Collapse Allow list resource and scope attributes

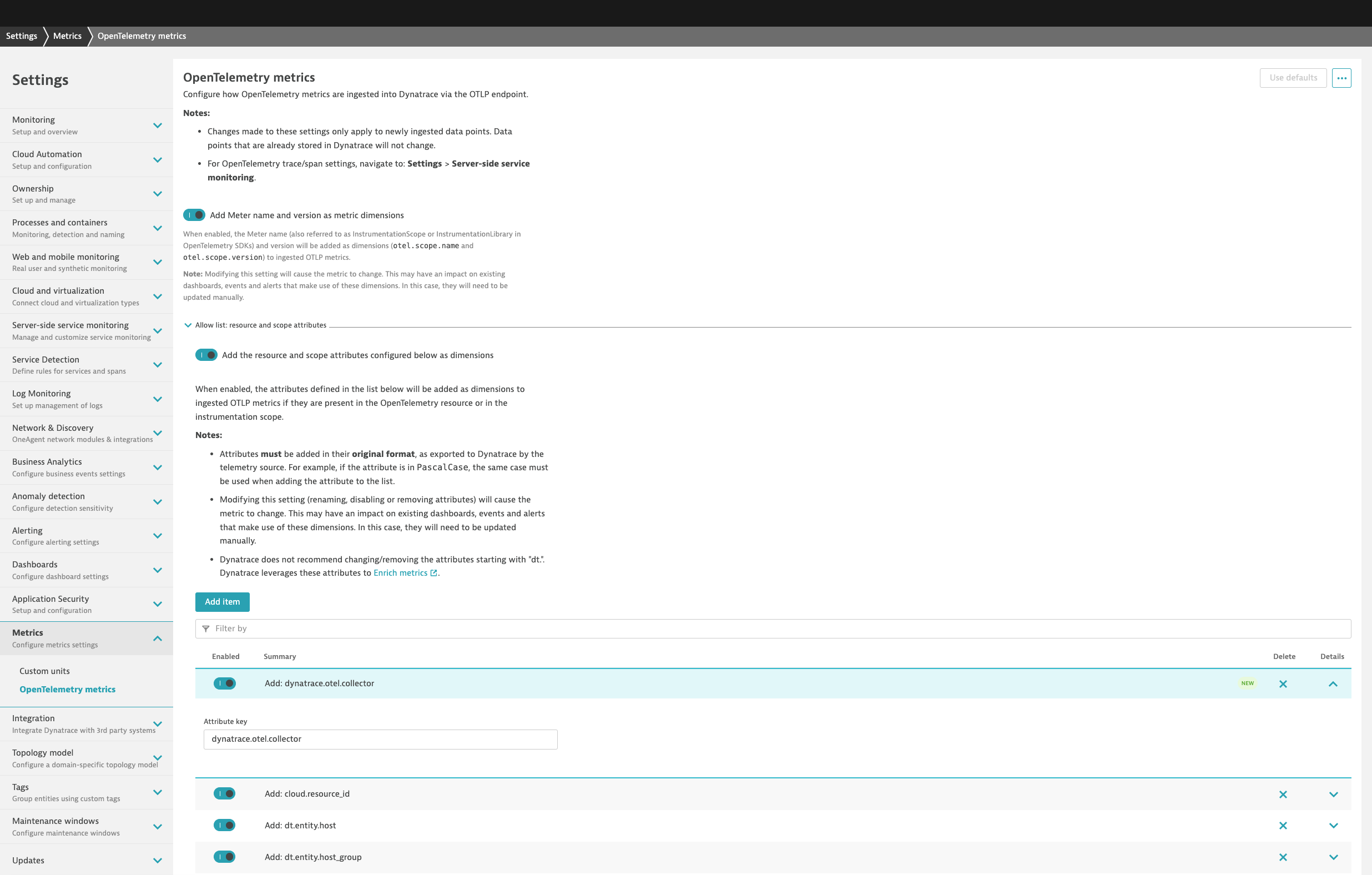(x=188, y=325)
